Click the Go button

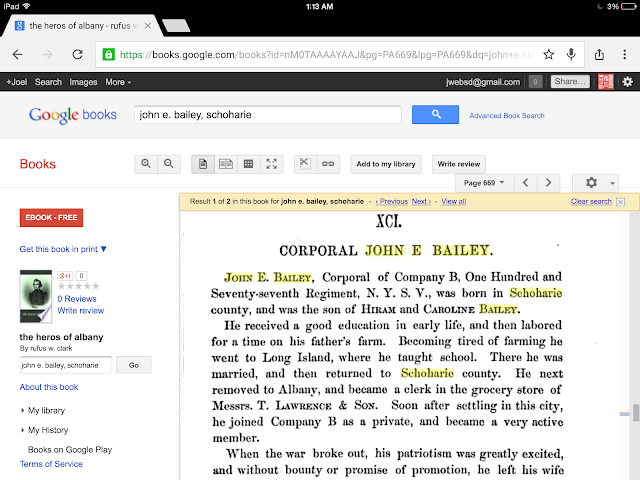pos(134,365)
